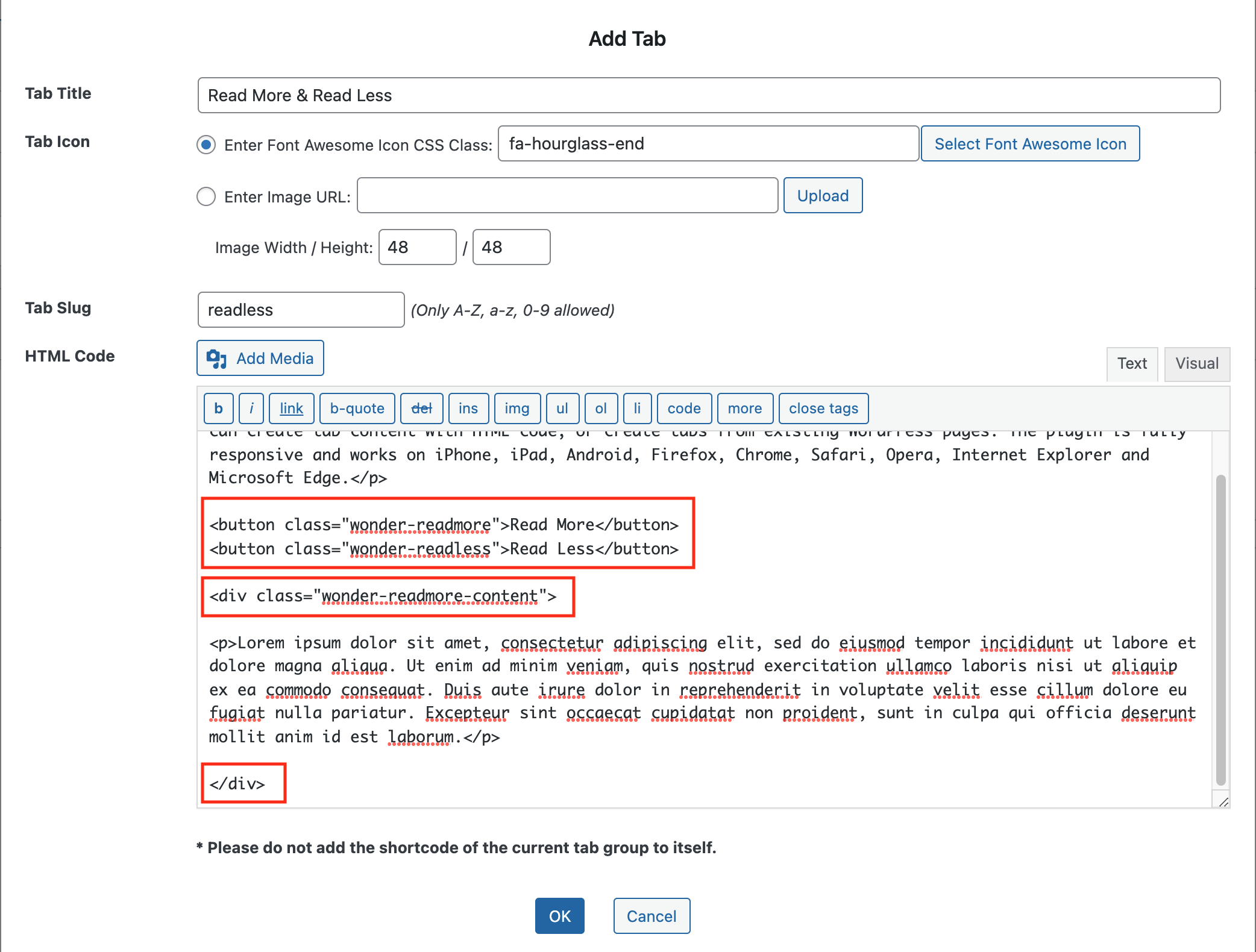The width and height of the screenshot is (1256, 952).
Task: Click the Upload image button
Action: (822, 196)
